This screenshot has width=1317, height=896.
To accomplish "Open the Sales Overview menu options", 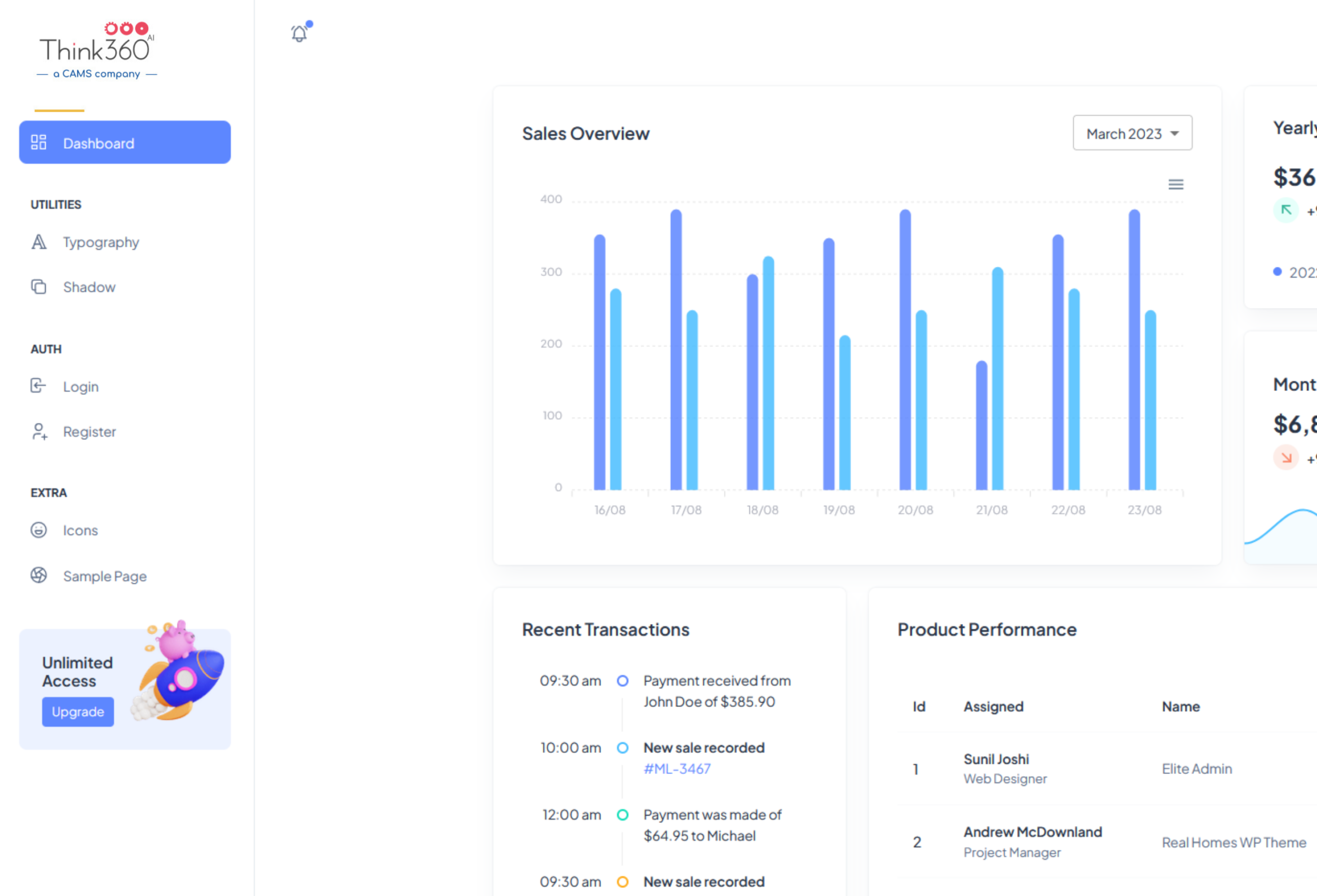I will [x=1175, y=184].
